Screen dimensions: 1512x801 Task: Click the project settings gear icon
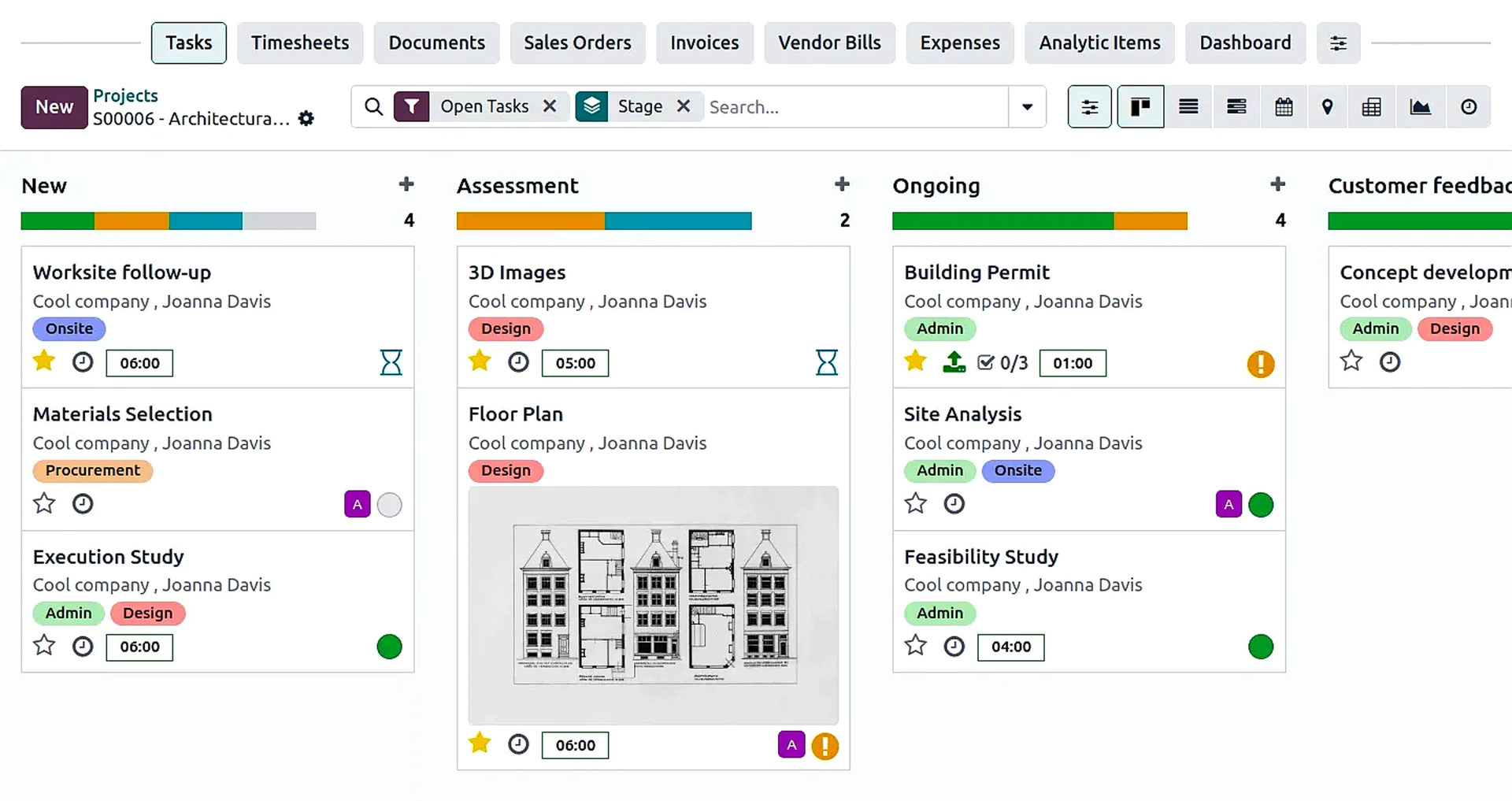click(x=306, y=119)
